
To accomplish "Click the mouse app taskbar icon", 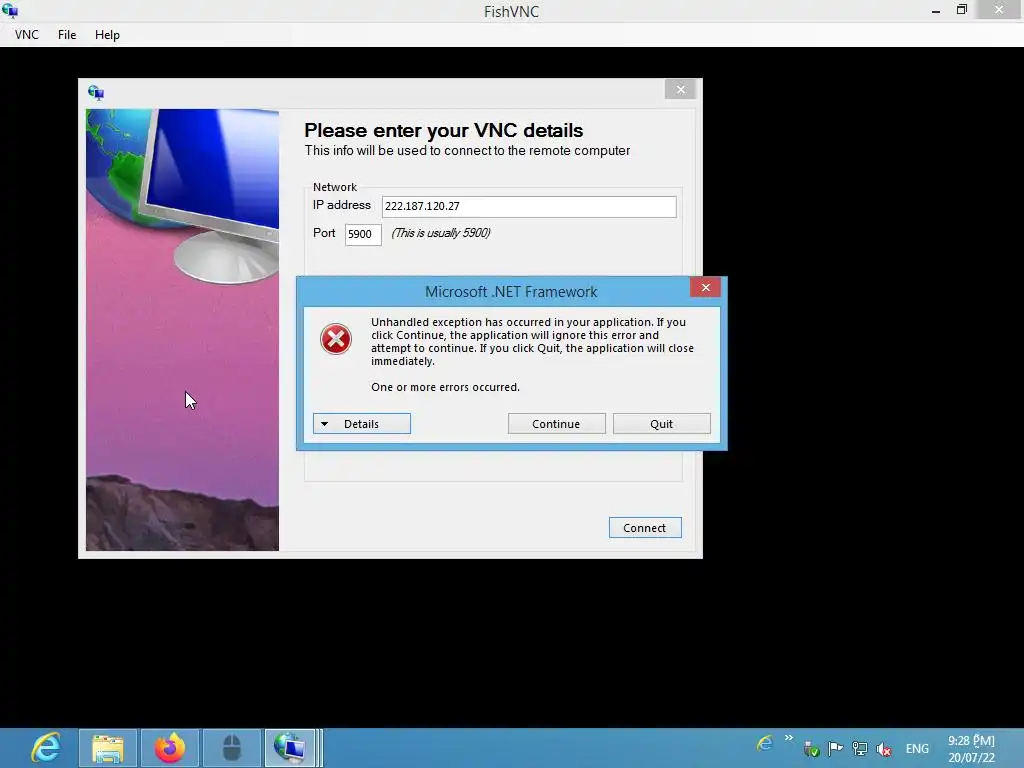I will coord(232,748).
